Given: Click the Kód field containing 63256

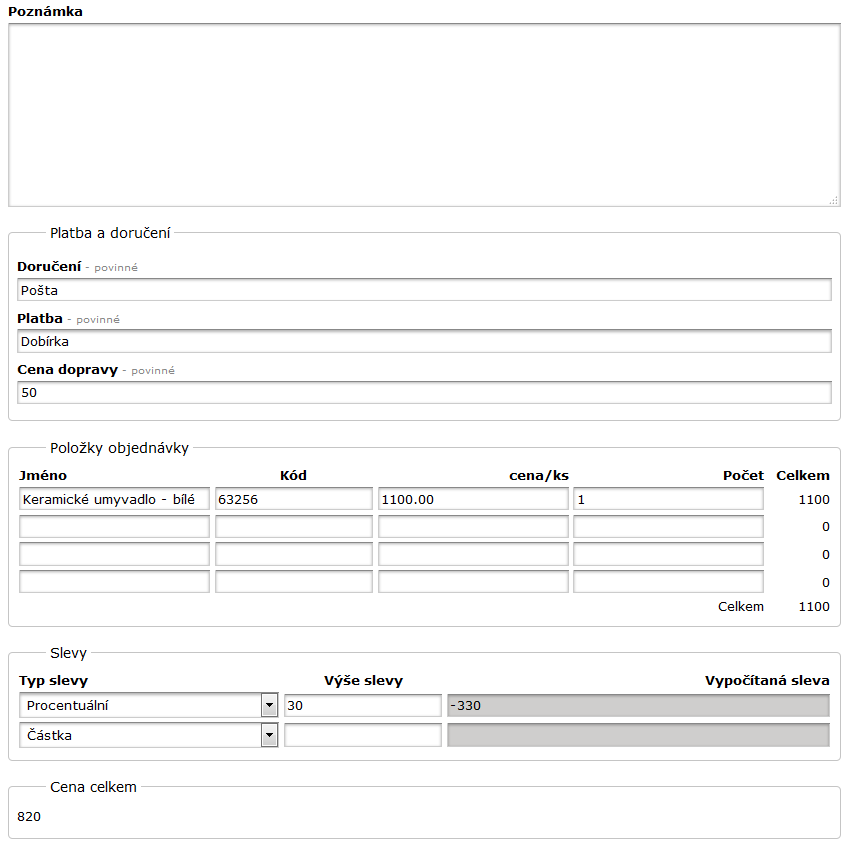Looking at the screenshot, I should 293,499.
